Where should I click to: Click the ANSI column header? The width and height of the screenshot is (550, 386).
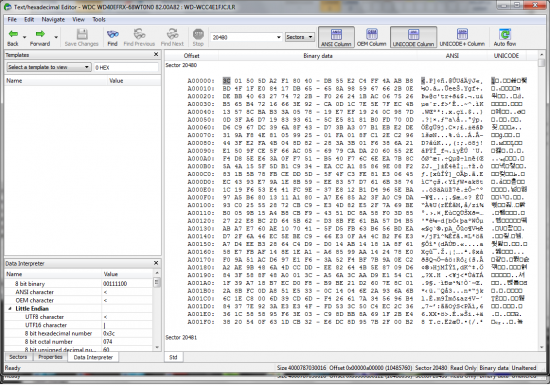(x=452, y=56)
